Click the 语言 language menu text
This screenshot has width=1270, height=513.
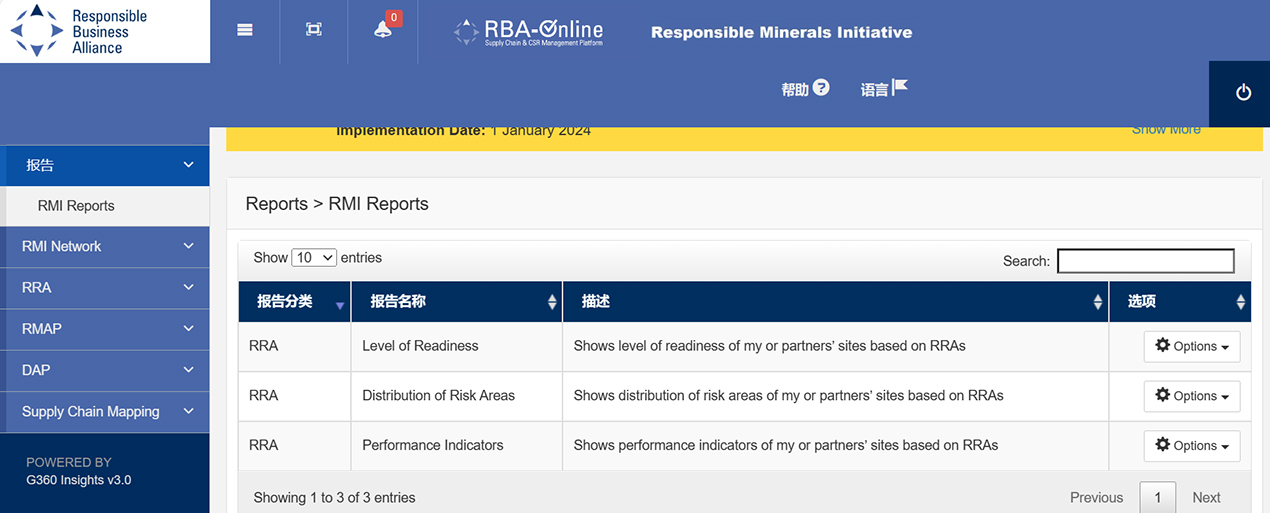(x=874, y=89)
